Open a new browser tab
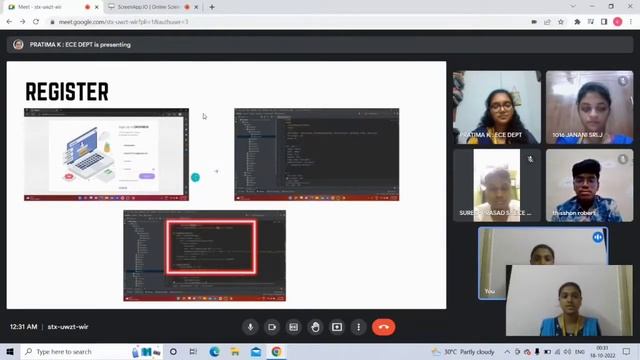 click(x=211, y=7)
